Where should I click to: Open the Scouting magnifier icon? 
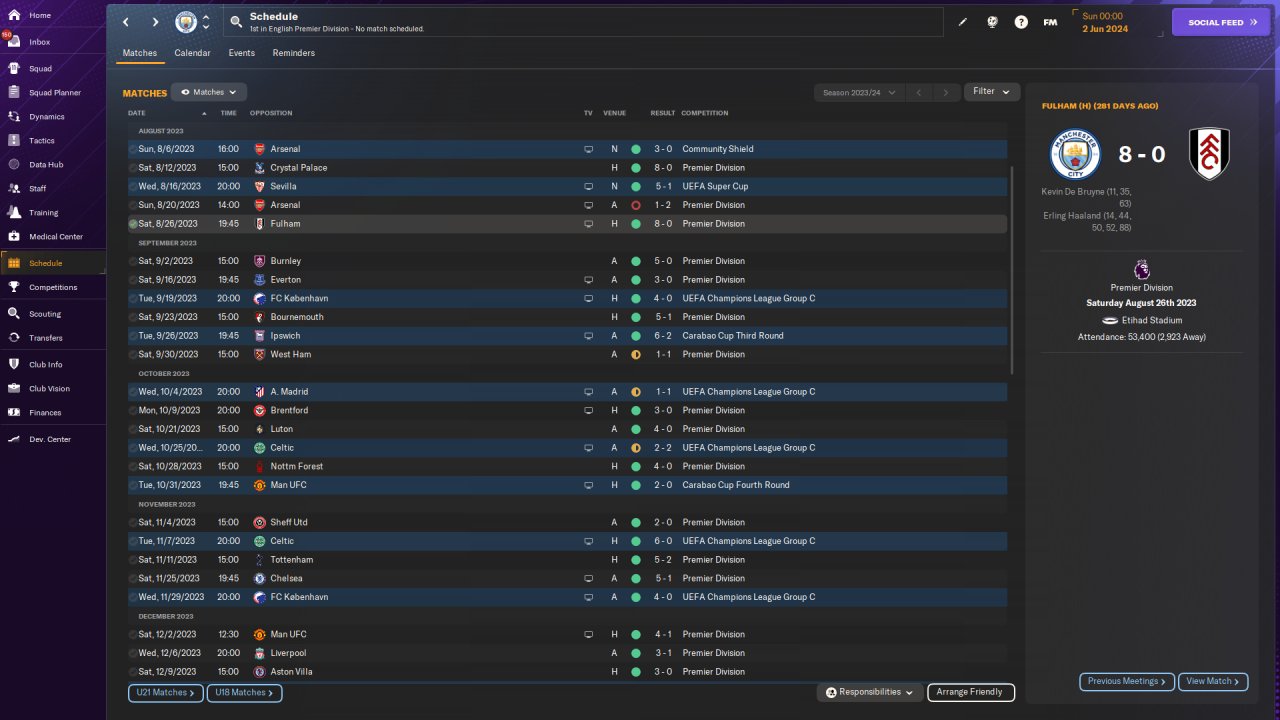(14, 314)
